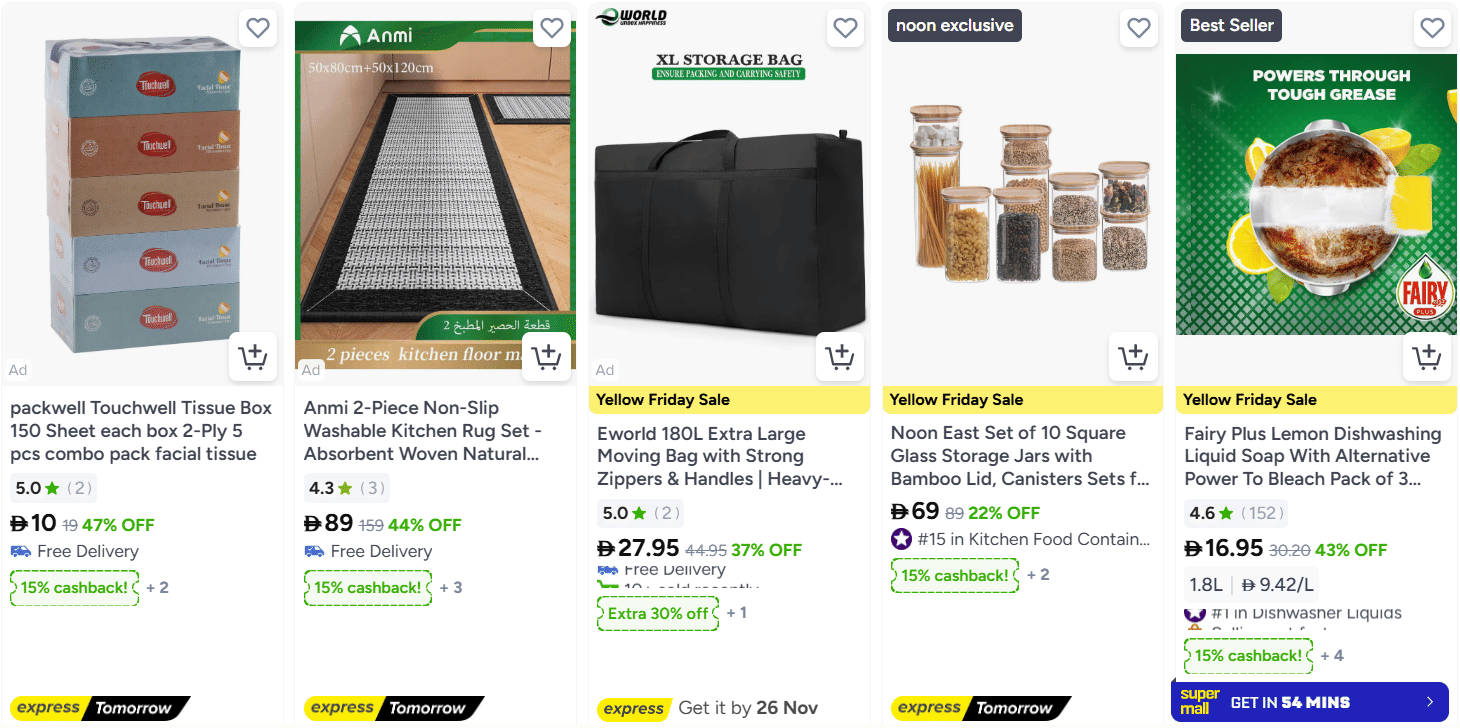
Task: Add Touchwell tissue box to cart
Action: pos(253,356)
